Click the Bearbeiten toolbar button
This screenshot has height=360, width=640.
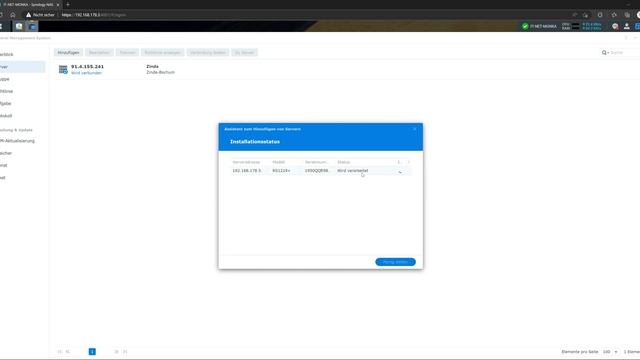(x=99, y=53)
